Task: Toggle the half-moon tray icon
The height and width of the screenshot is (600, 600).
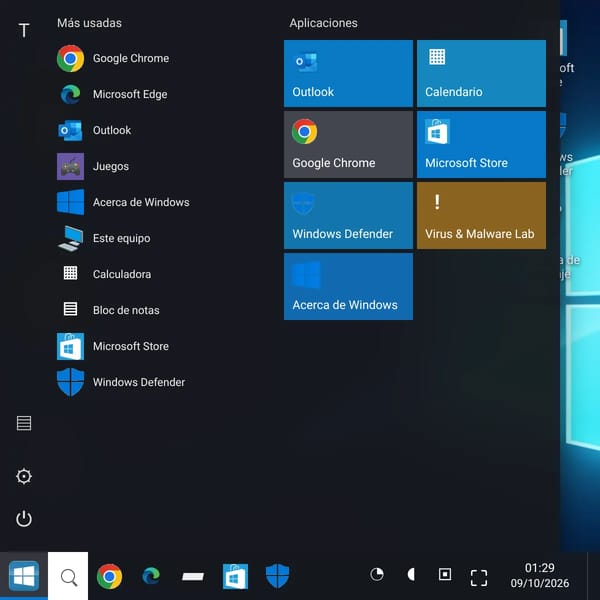Action: (411, 574)
